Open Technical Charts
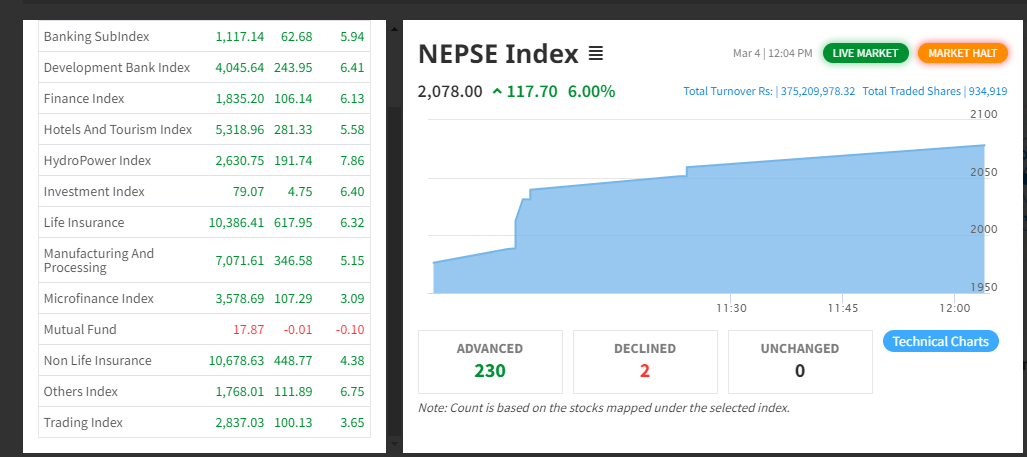 coord(941,341)
